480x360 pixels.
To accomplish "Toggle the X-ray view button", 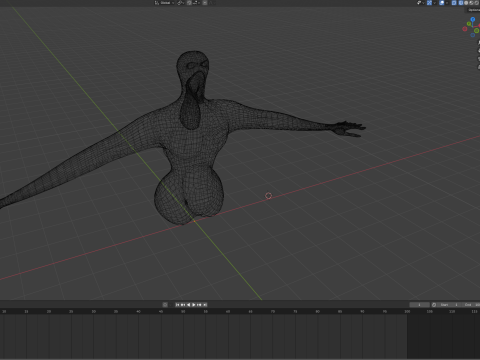I will click(x=454, y=3).
